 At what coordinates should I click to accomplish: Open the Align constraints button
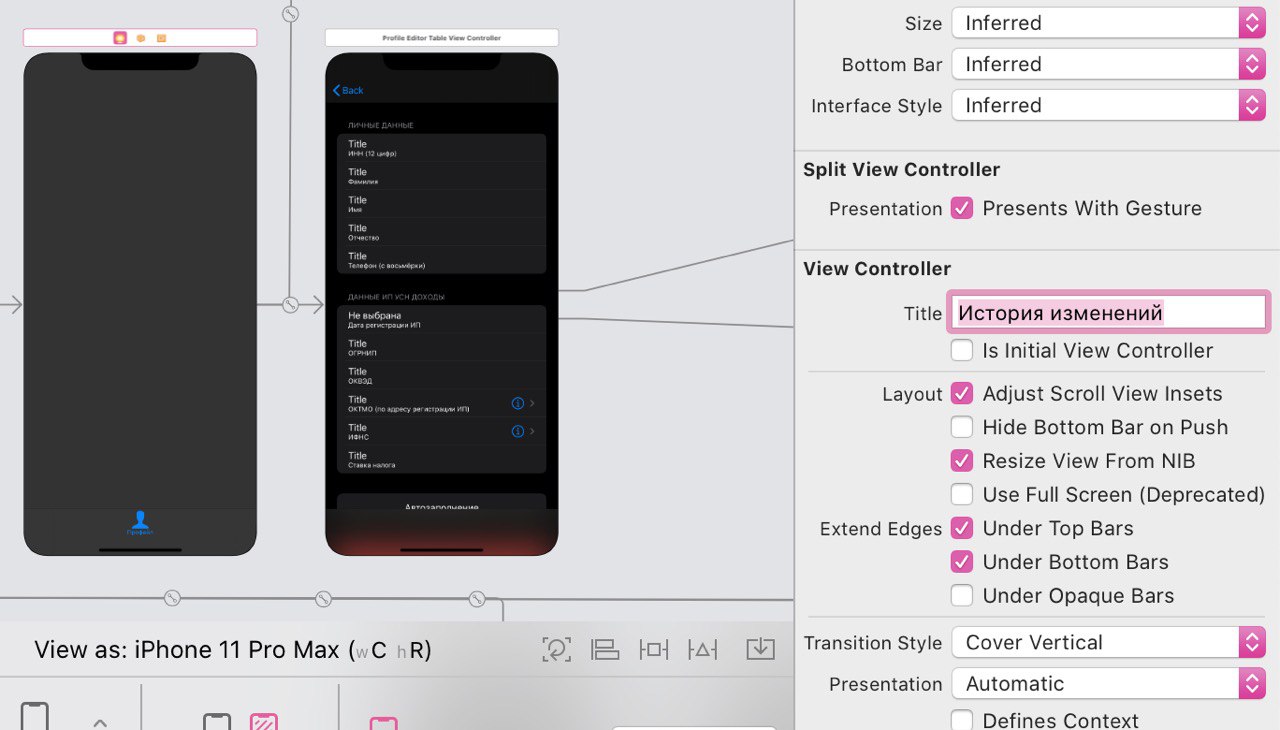[x=605, y=649]
